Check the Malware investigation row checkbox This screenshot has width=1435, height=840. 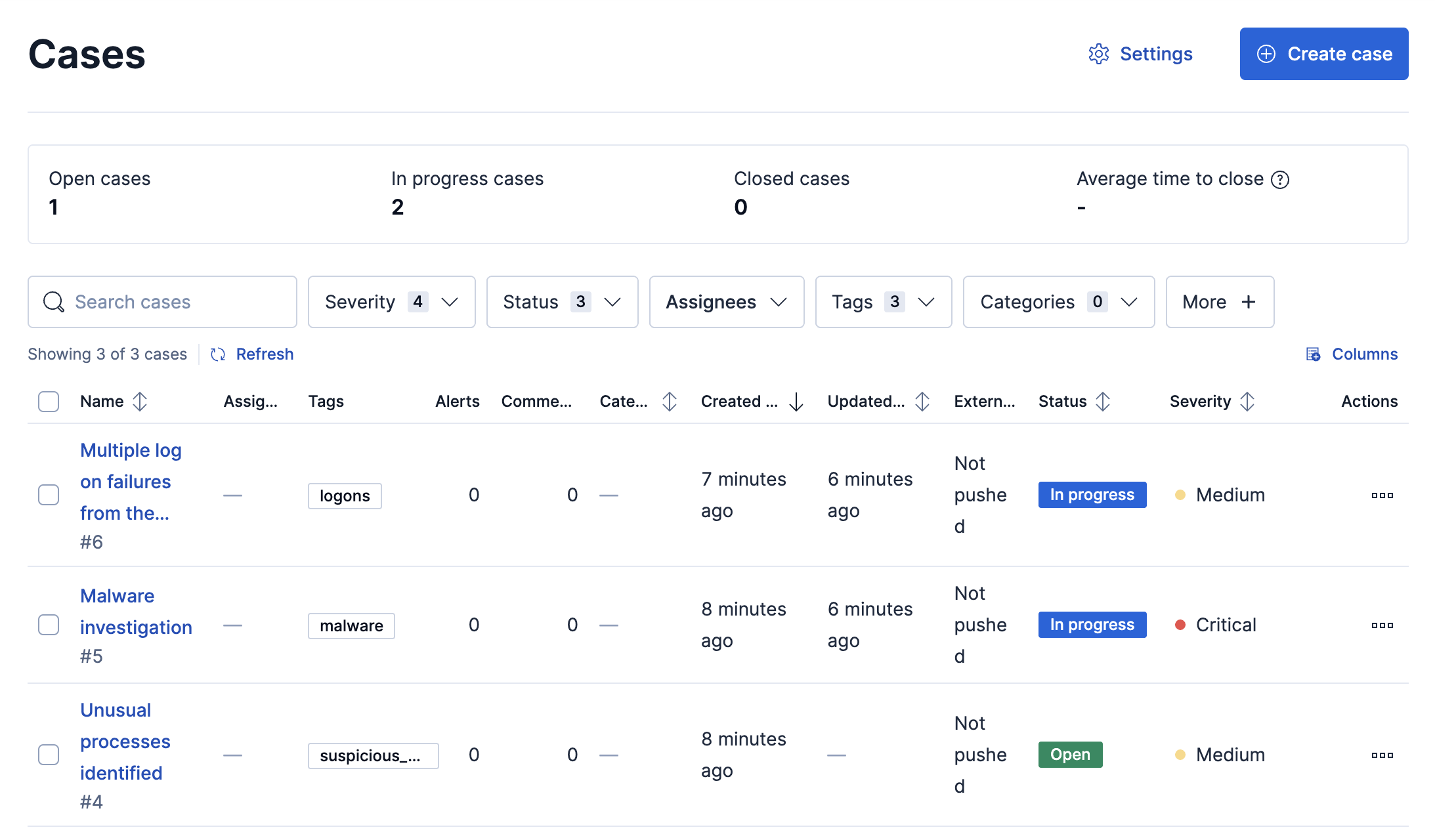[49, 625]
